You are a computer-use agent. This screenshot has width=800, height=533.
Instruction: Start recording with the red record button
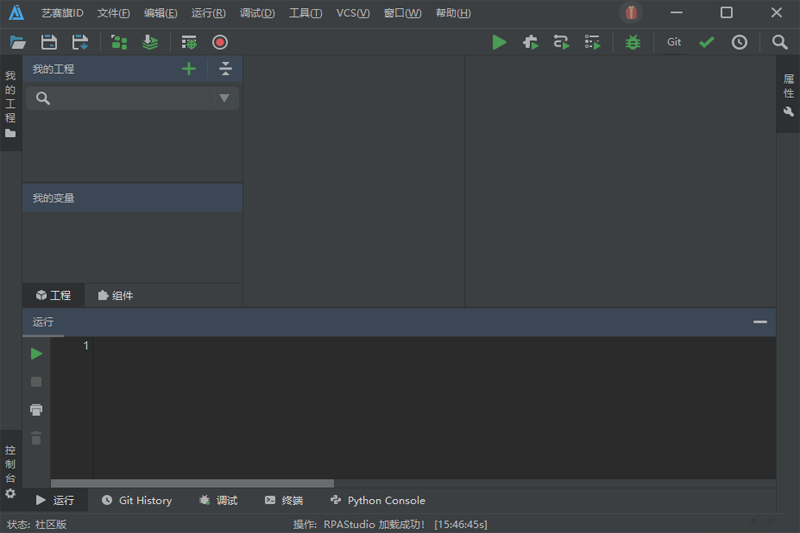pyautogui.click(x=220, y=42)
